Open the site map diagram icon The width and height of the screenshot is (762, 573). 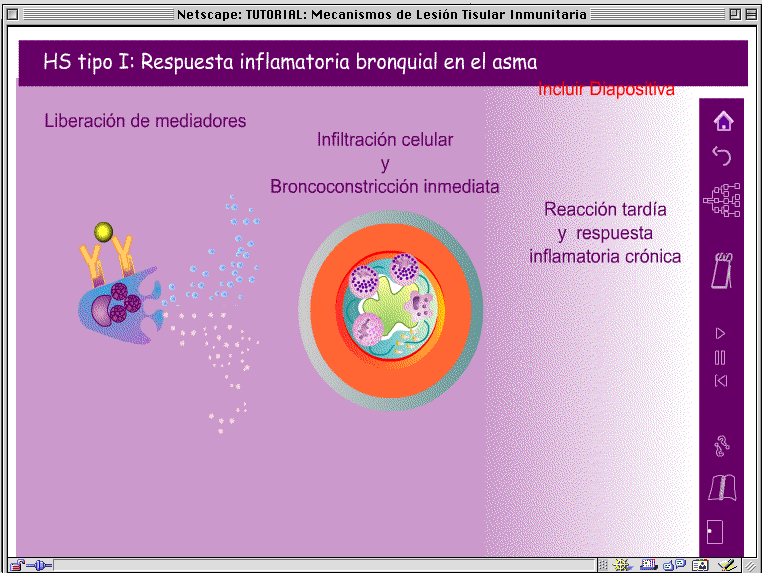(722, 201)
